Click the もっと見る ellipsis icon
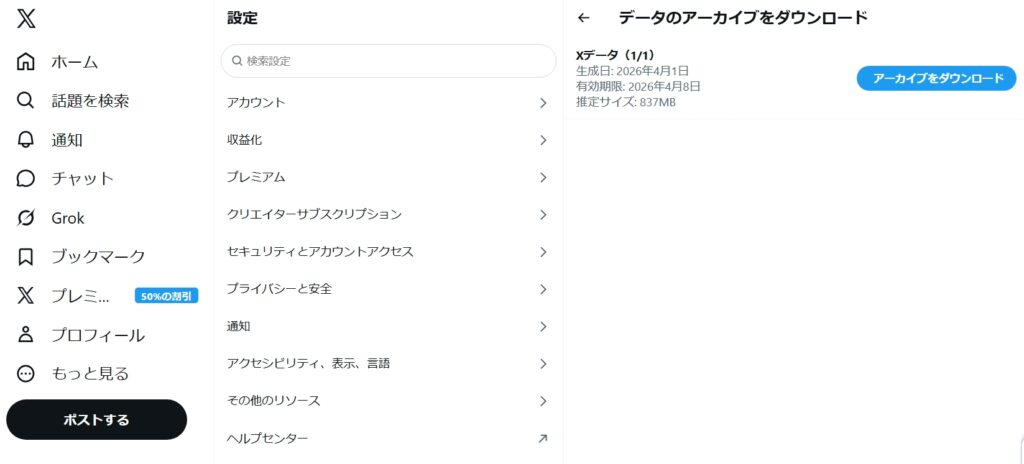 coord(27,374)
